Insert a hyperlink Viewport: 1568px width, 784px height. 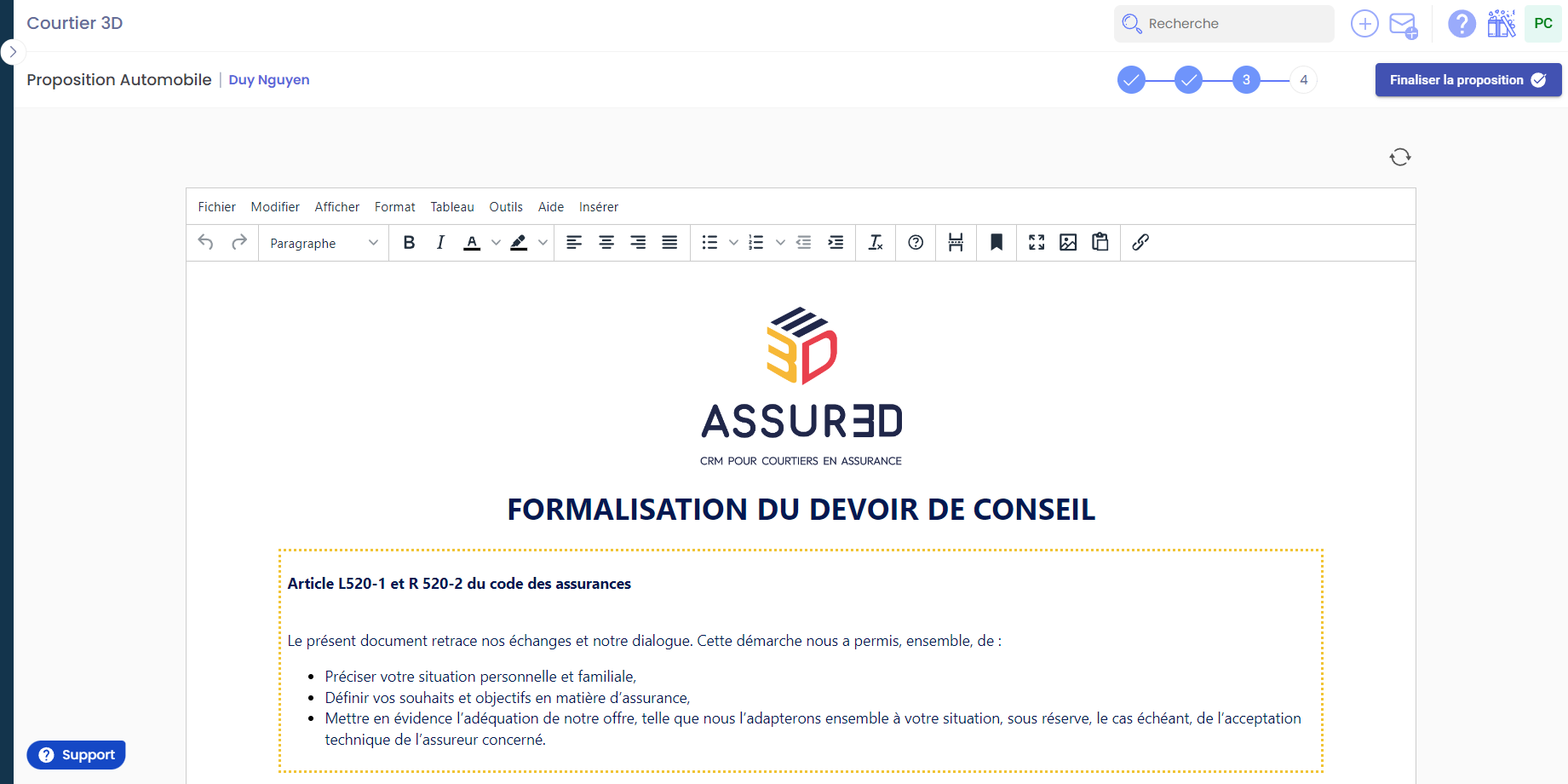(1140, 243)
